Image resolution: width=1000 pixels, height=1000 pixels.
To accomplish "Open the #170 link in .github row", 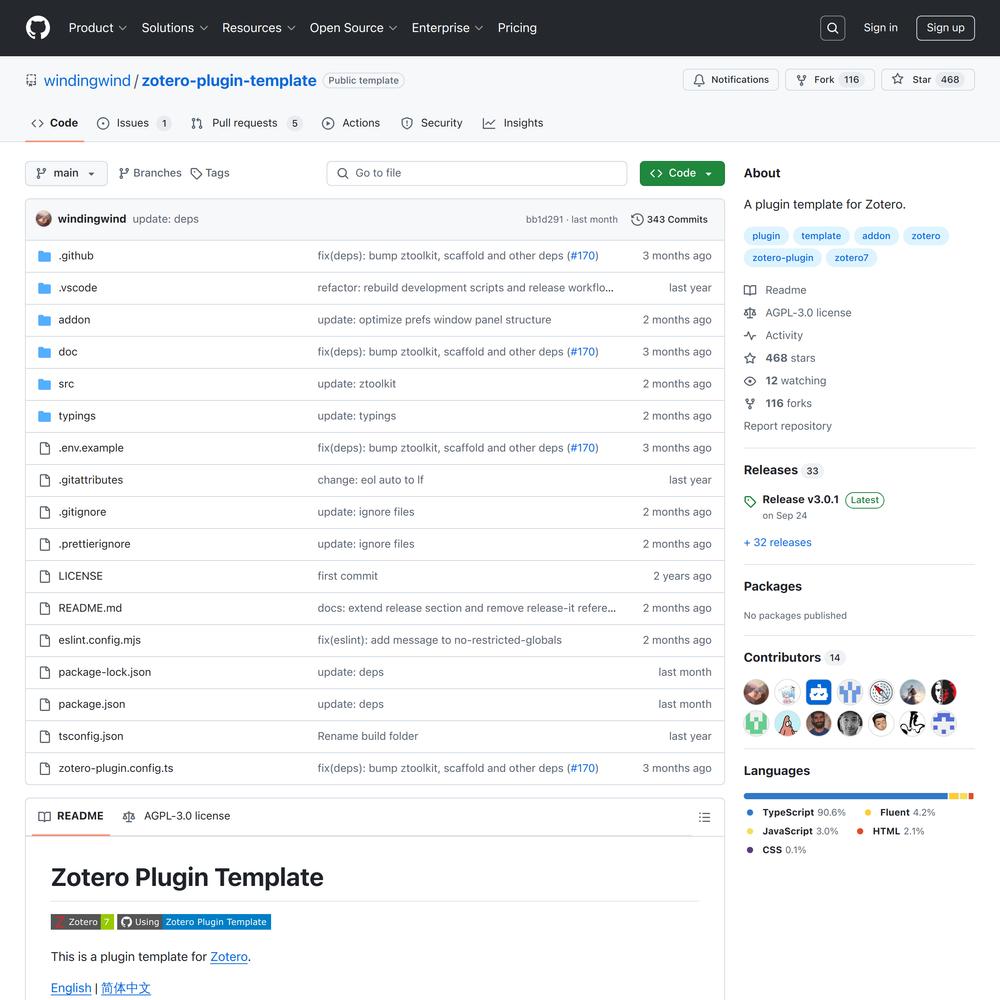I will (583, 256).
